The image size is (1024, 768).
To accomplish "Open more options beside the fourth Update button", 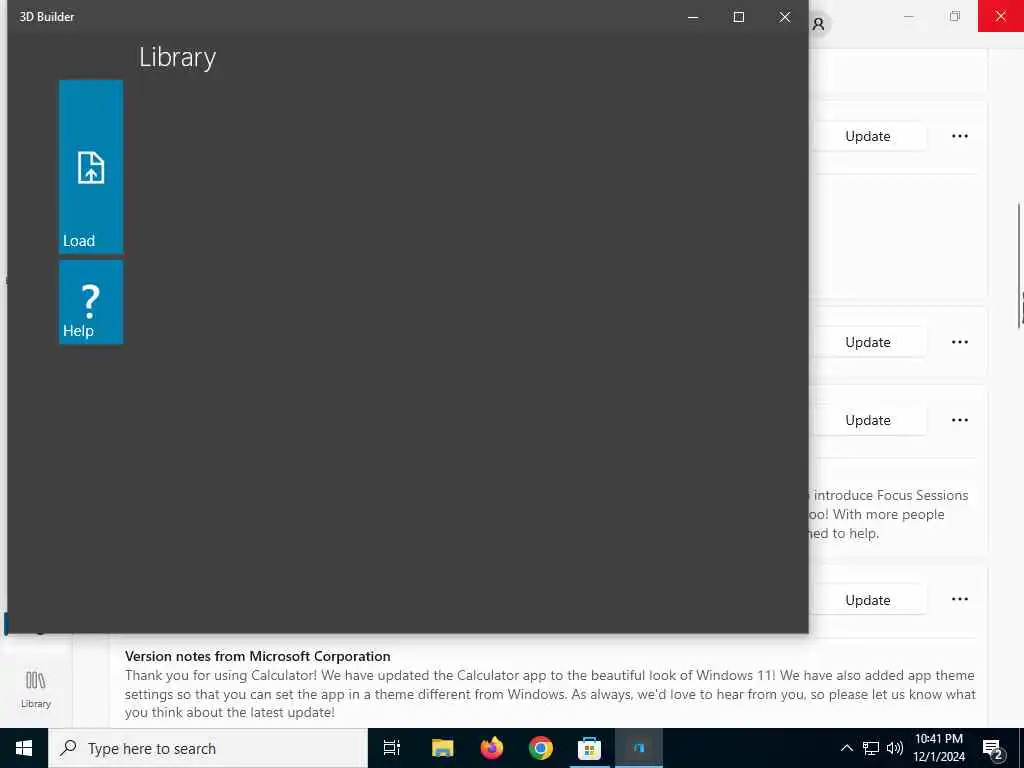I will coord(959,599).
